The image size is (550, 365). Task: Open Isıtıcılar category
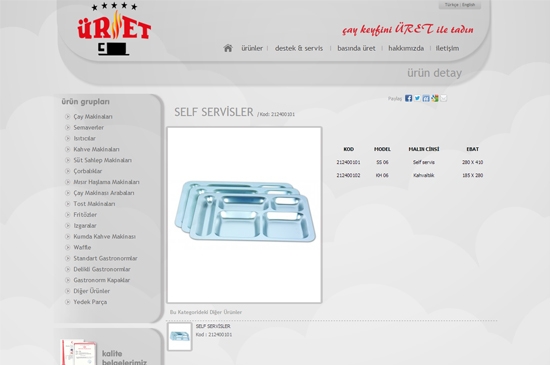(84, 138)
